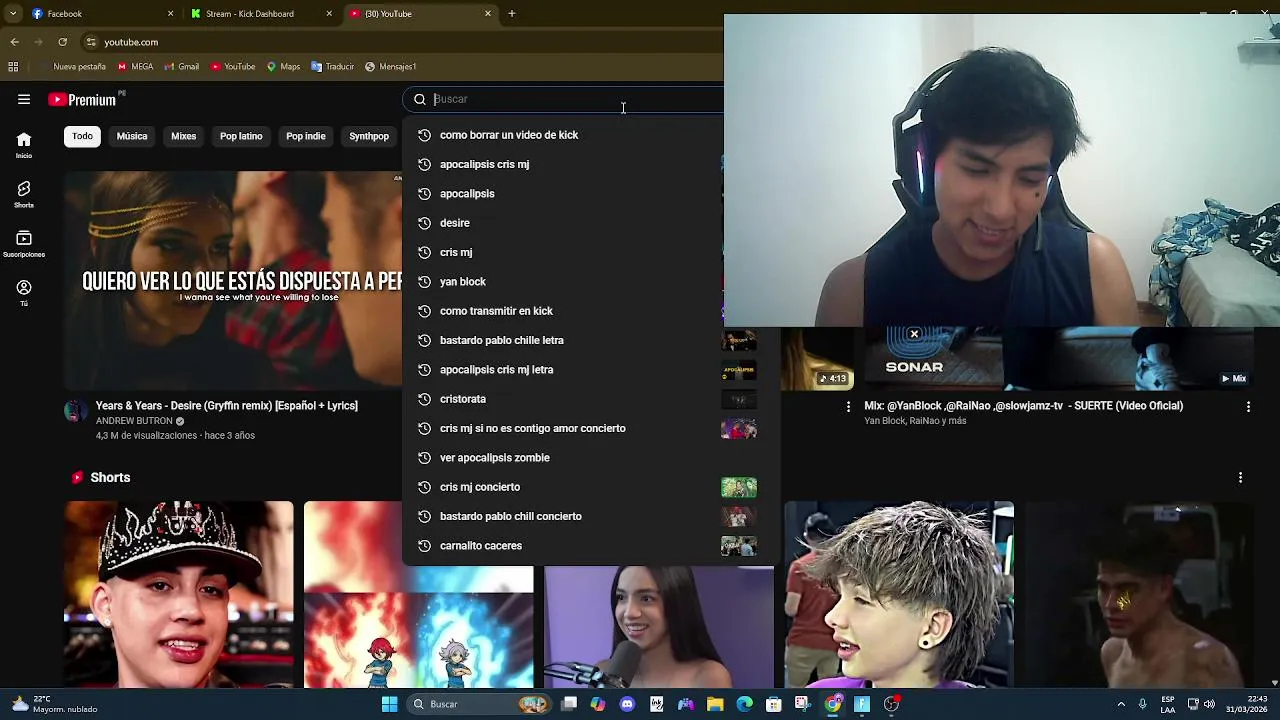The image size is (1280, 720).
Task: Click the youtube.com address bar
Action: click(x=400, y=42)
